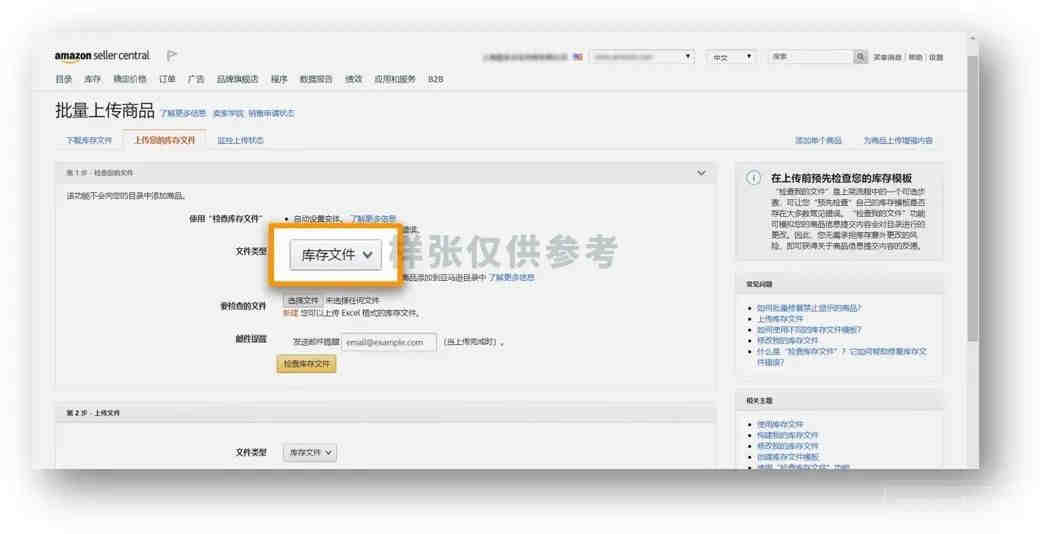
Task: Select the 上传您的库存文件 tab
Action: [164, 140]
